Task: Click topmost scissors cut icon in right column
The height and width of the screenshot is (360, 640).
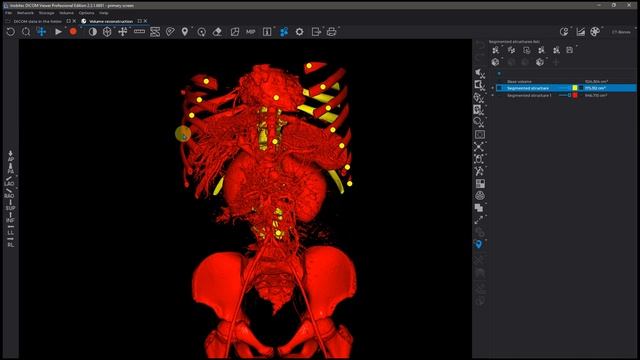Action: [480, 73]
